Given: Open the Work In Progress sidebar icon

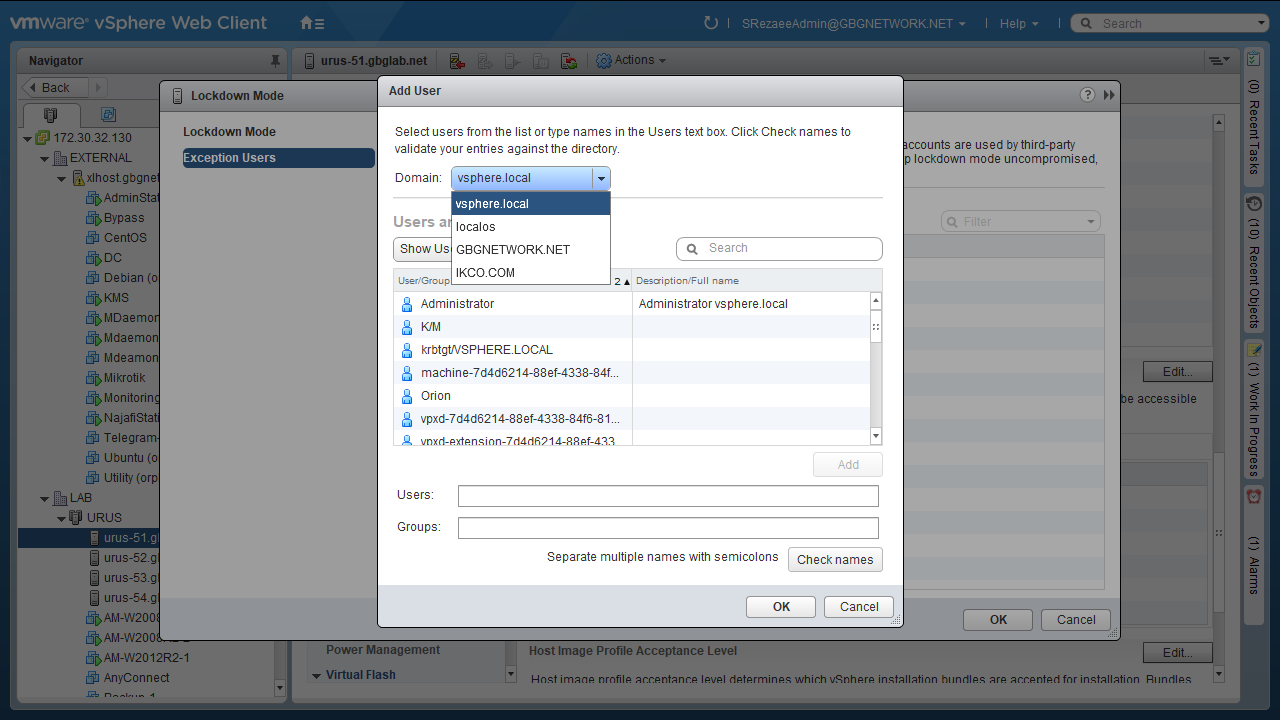Looking at the screenshot, I should pyautogui.click(x=1253, y=349).
